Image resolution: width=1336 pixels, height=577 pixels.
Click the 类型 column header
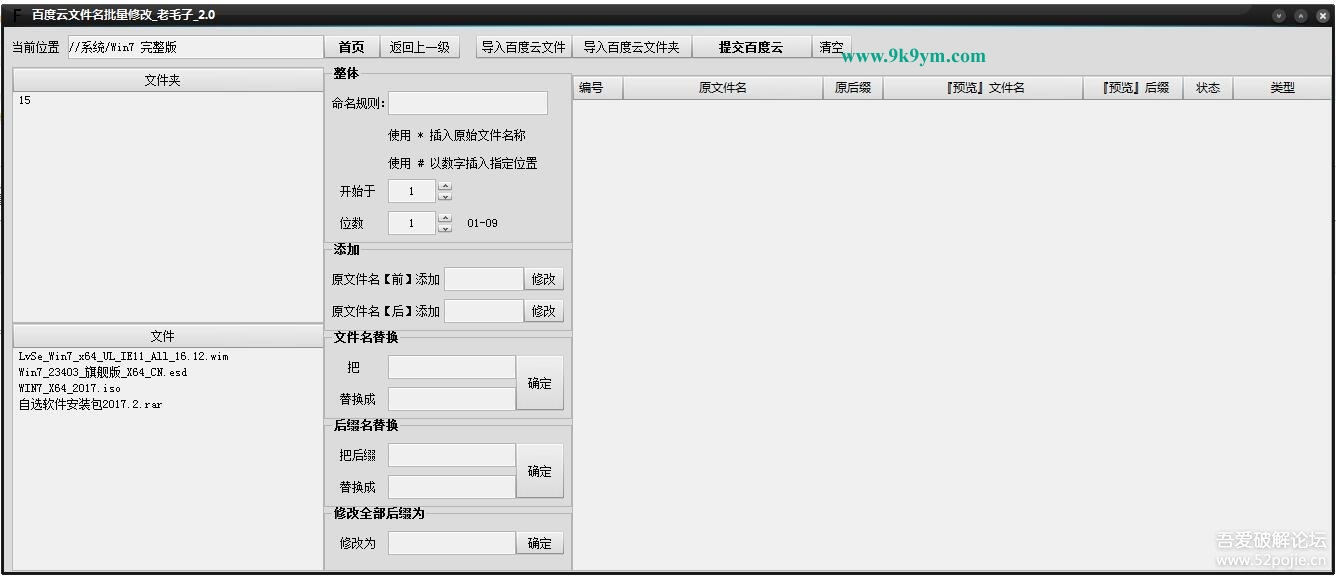tap(1283, 88)
